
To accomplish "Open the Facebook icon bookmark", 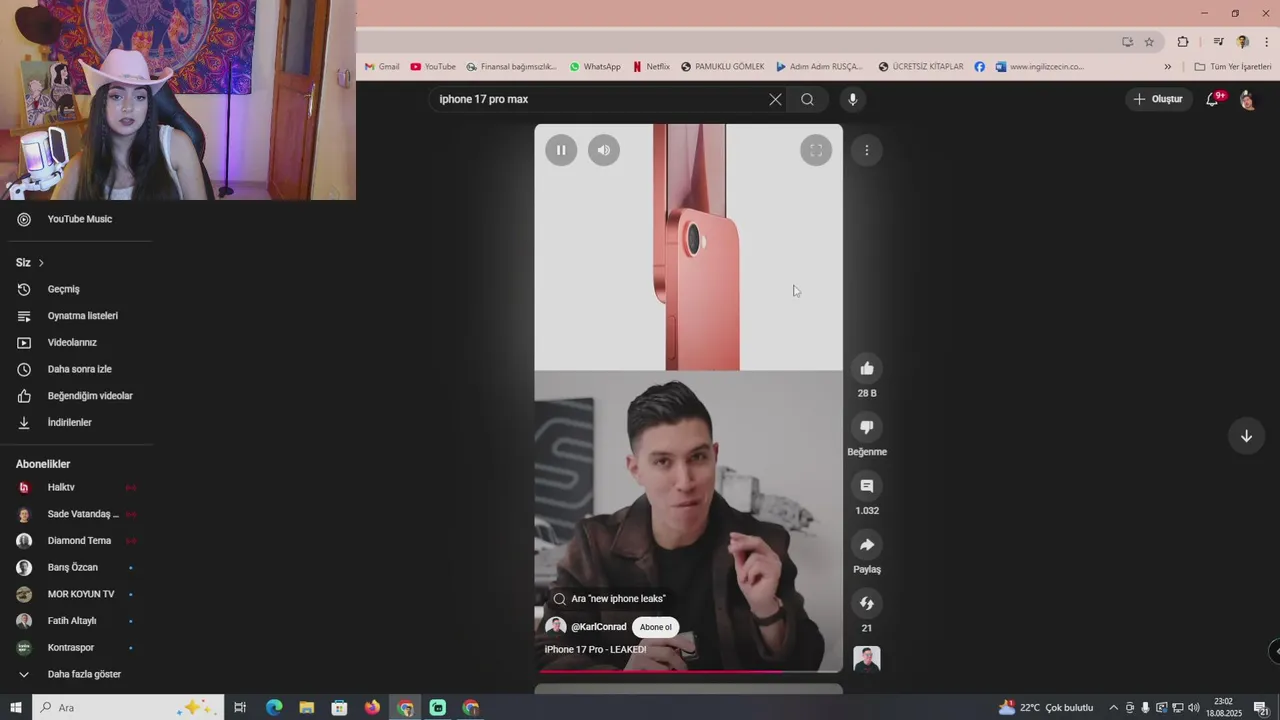I will 980,67.
